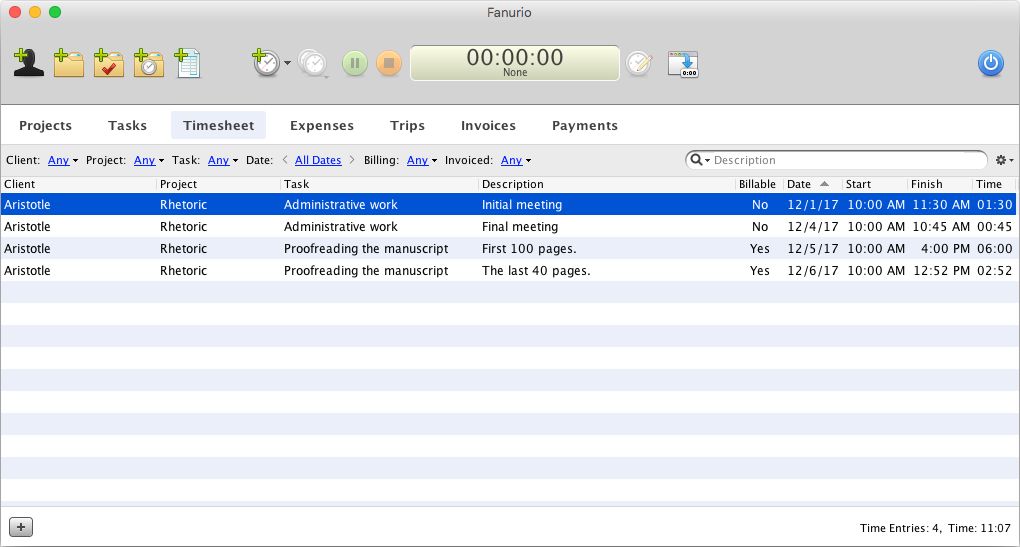Select the Timesheet tab
The width and height of the screenshot is (1020, 547).
click(219, 126)
